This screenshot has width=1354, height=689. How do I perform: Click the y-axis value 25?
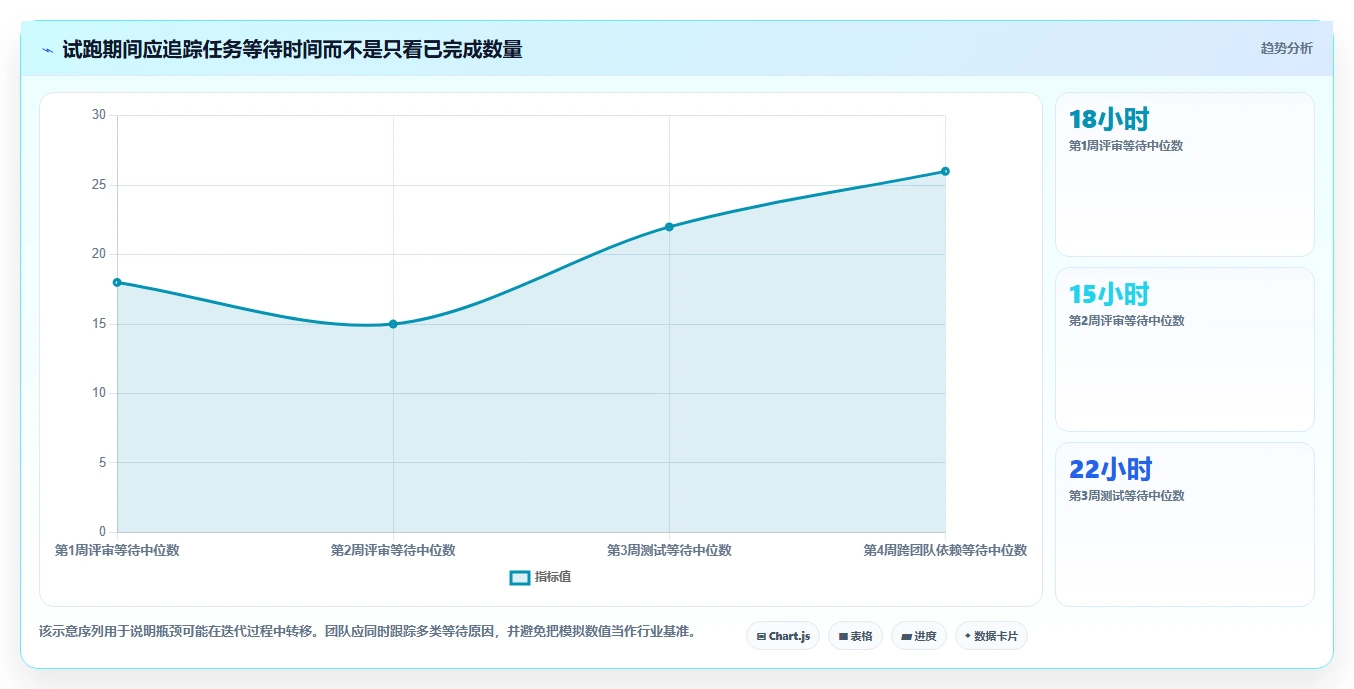[x=98, y=185]
